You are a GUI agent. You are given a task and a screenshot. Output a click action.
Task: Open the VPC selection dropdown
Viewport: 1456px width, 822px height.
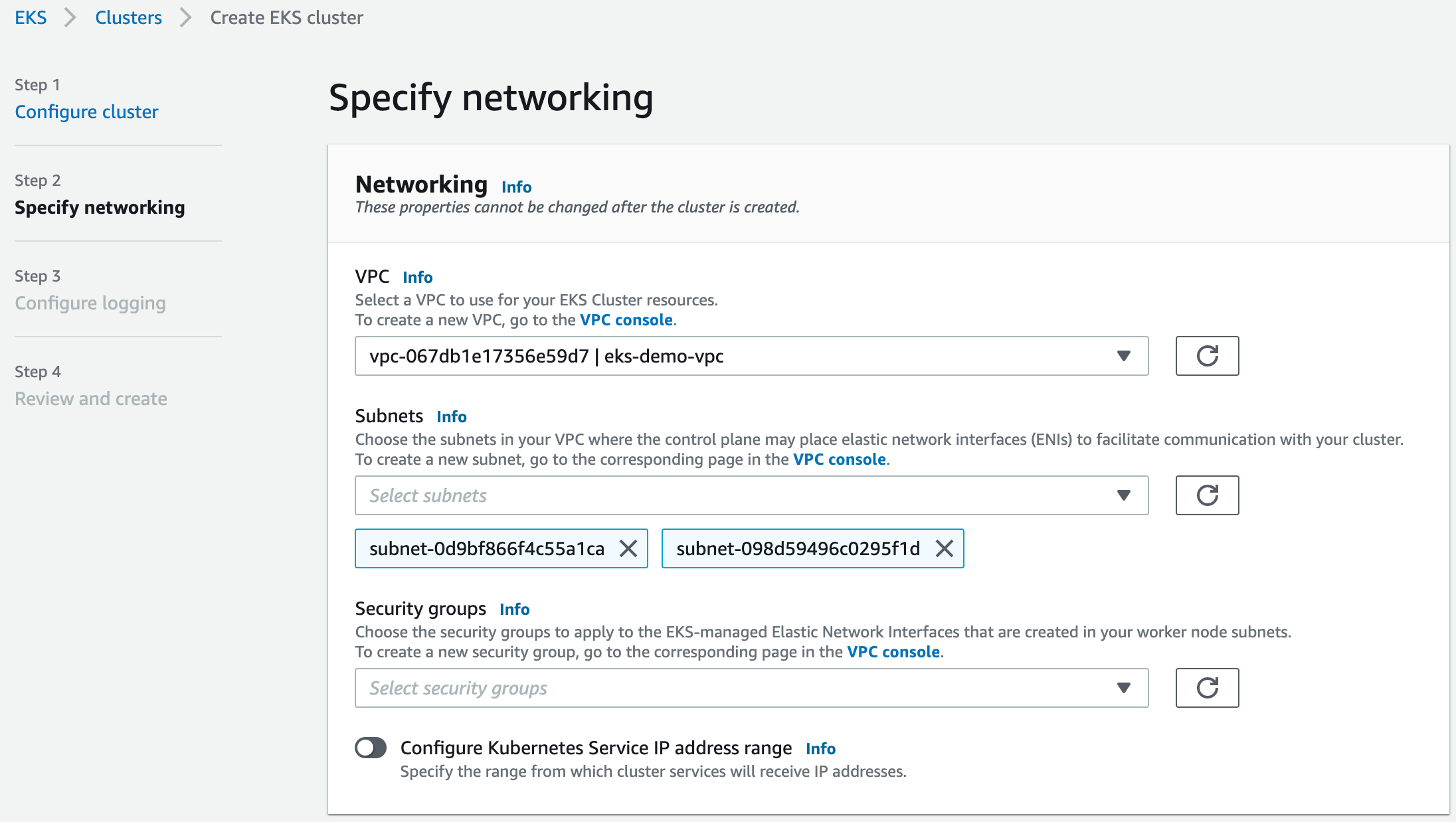1123,356
